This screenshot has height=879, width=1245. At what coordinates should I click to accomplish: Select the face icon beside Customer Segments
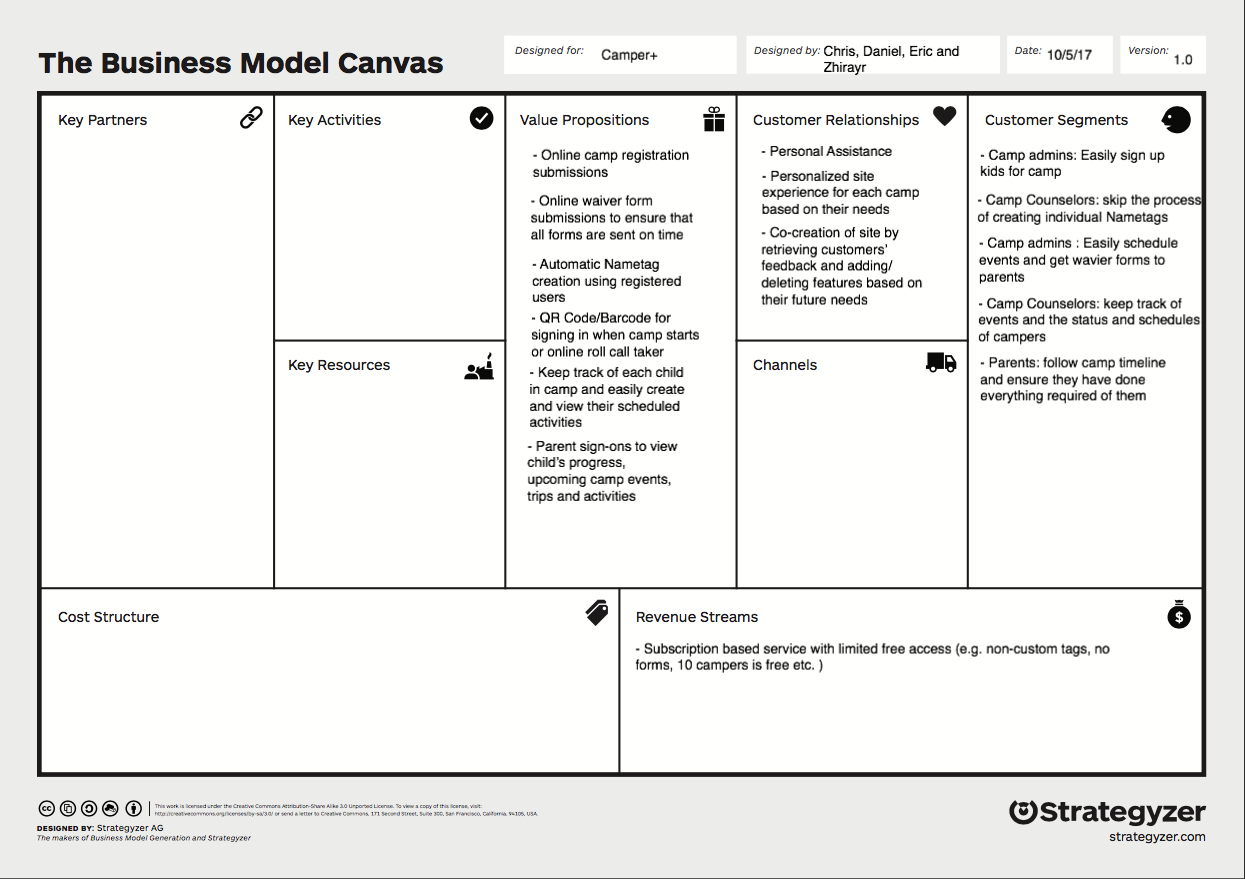pos(1176,119)
